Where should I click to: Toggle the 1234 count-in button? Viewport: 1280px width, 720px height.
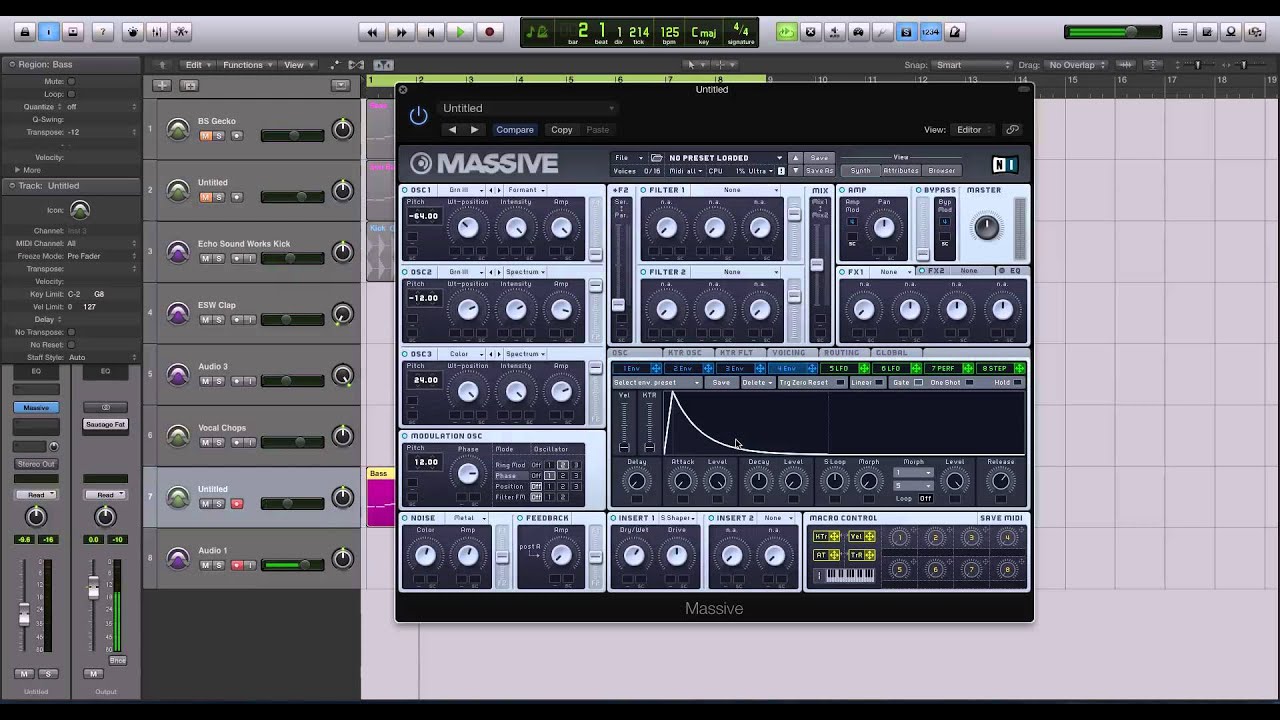click(x=930, y=32)
